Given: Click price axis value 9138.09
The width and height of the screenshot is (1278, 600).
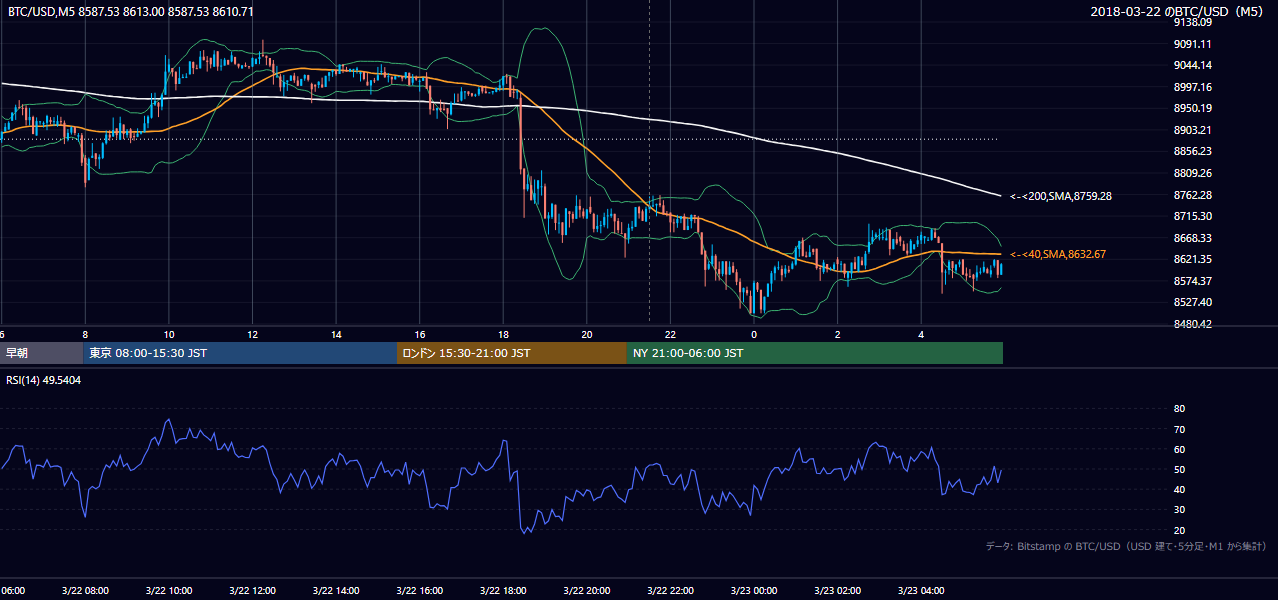Looking at the screenshot, I should pos(1191,22).
